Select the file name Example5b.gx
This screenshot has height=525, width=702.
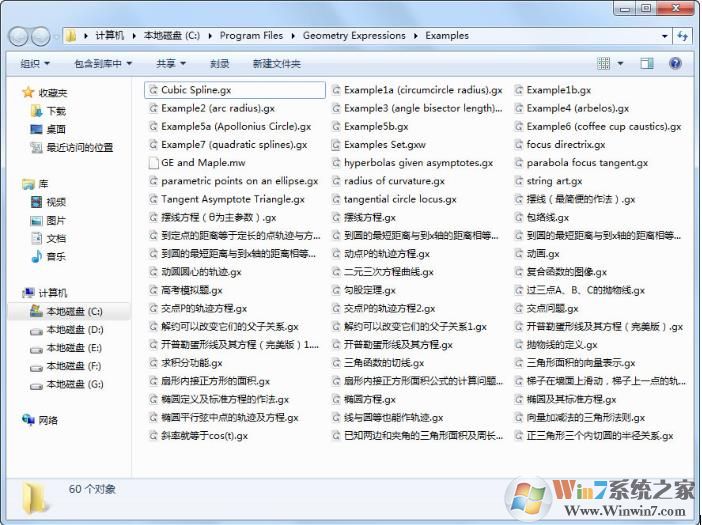click(x=376, y=127)
